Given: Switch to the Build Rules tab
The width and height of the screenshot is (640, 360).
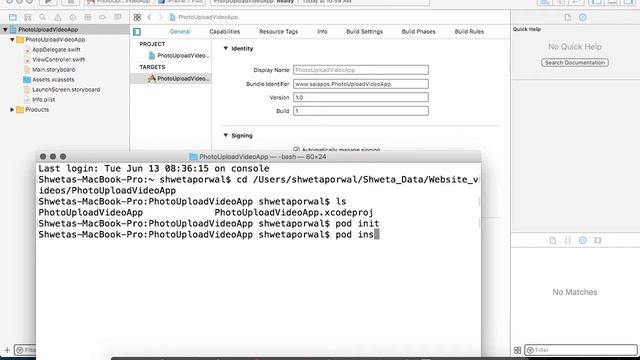Looking at the screenshot, I should (x=469, y=31).
